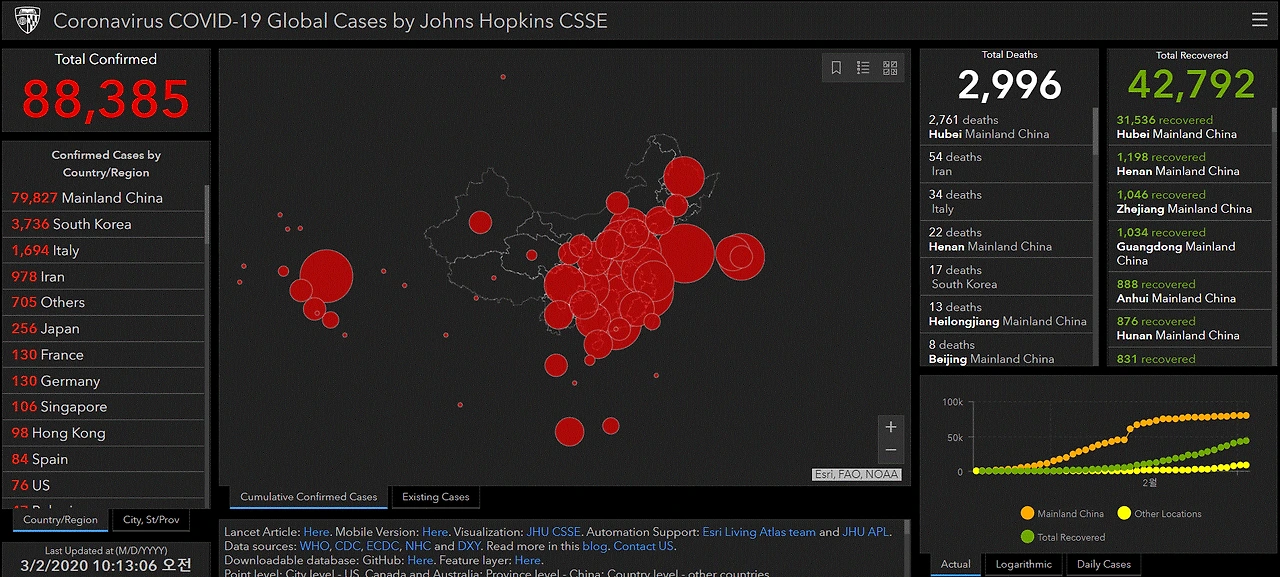Click Henan 1,198 recovered entry
Viewport: 1280px width, 577px height.
1190,164
